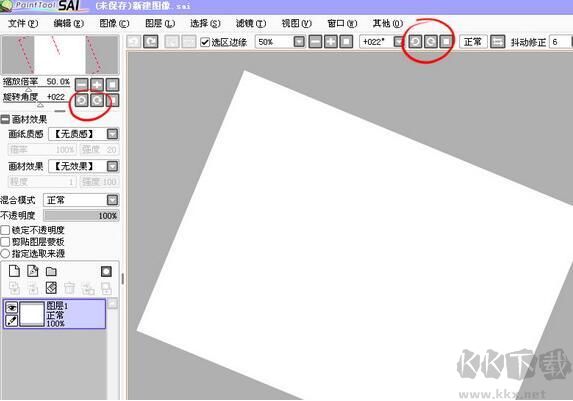573x401 pixels.
Task: Open the 画纸质感 dropdown
Action: point(113,134)
